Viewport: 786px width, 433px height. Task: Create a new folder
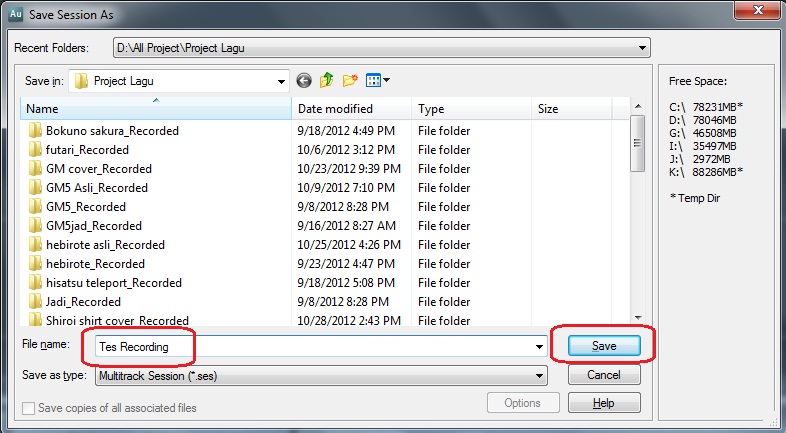pyautogui.click(x=350, y=80)
